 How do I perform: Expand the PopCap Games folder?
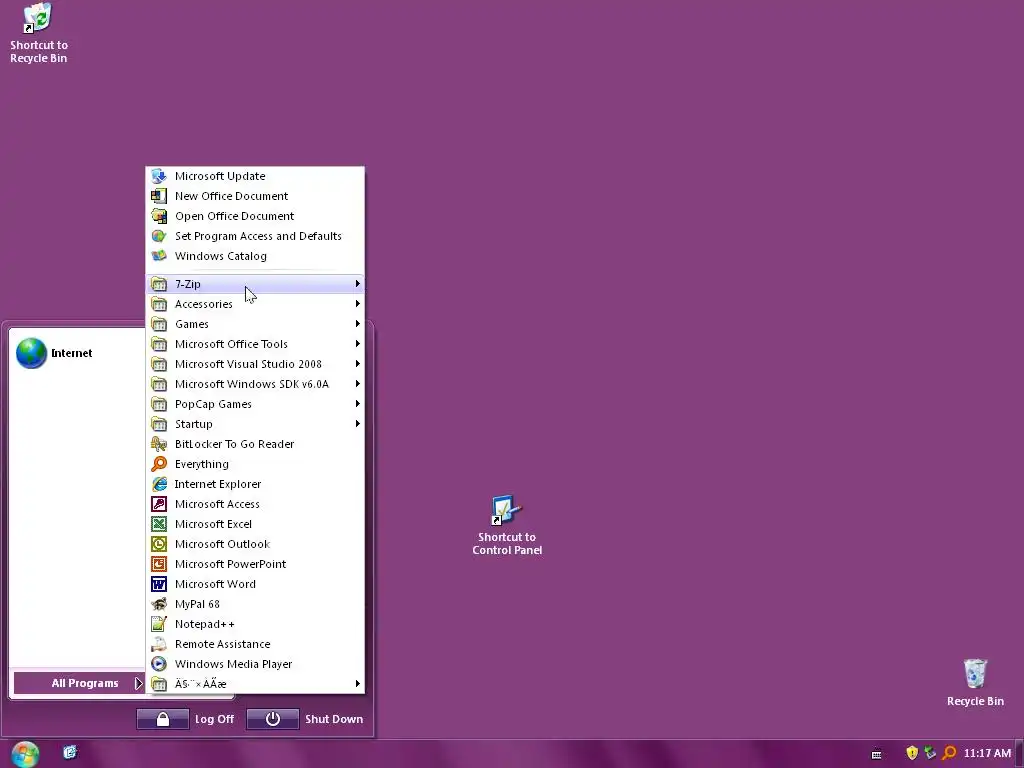(x=255, y=404)
